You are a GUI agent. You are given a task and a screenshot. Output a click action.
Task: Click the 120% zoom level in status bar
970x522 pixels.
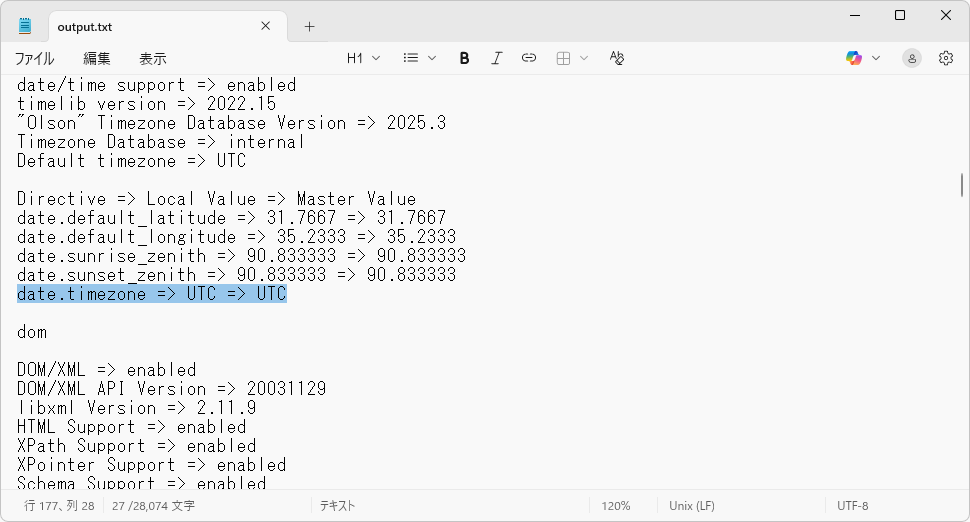click(615, 506)
